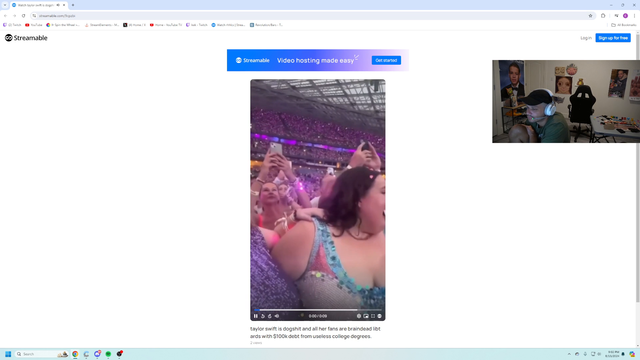Go back with browser back arrow
Viewport: 640px width, 360px height.
click(x=5, y=16)
